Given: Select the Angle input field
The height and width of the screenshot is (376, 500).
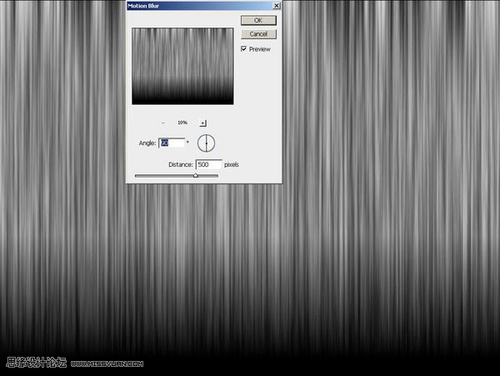Looking at the screenshot, I should (171, 143).
